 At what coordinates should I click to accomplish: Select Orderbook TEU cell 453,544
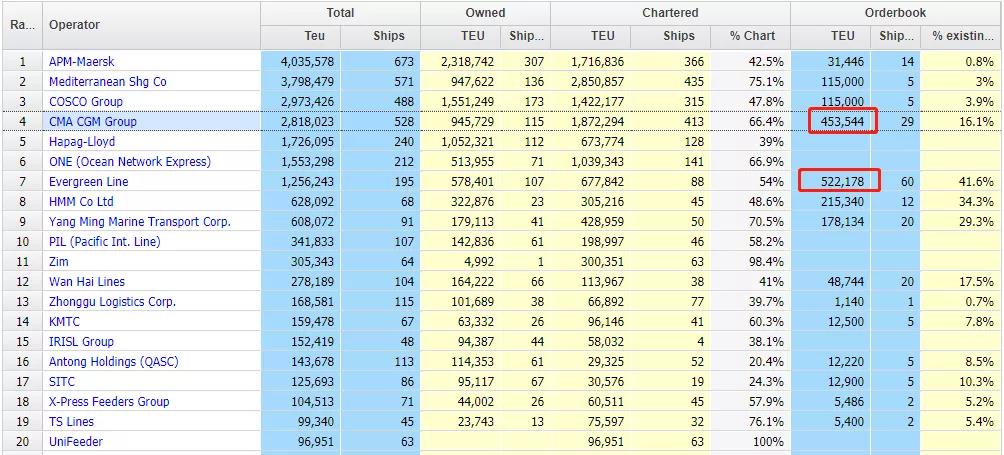click(x=831, y=122)
